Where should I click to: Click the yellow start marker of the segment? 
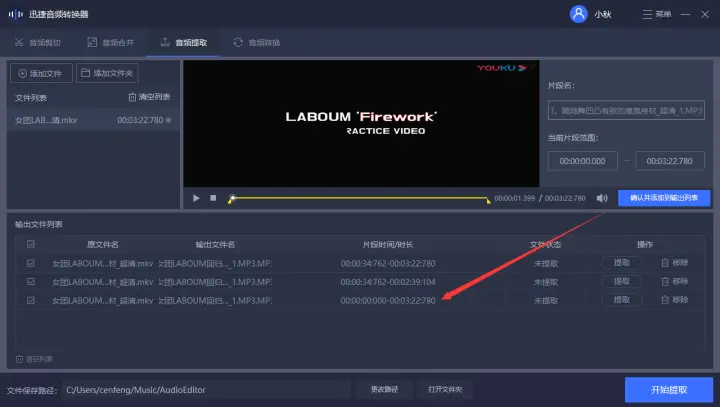point(230,201)
